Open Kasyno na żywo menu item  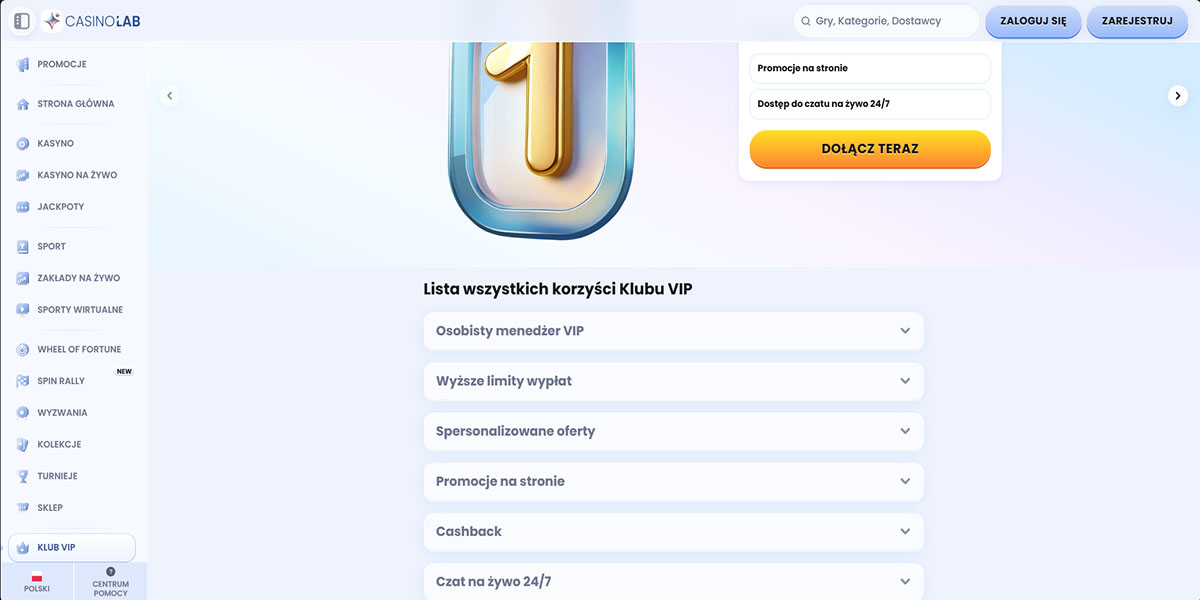tap(77, 175)
